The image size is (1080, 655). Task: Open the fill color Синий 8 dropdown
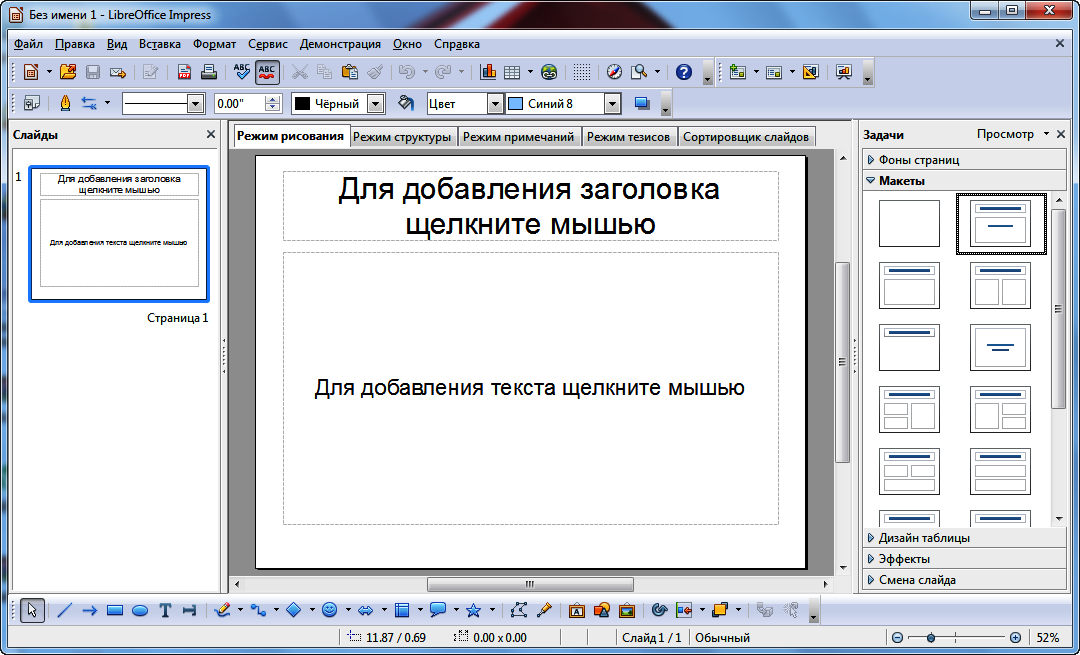tap(612, 104)
